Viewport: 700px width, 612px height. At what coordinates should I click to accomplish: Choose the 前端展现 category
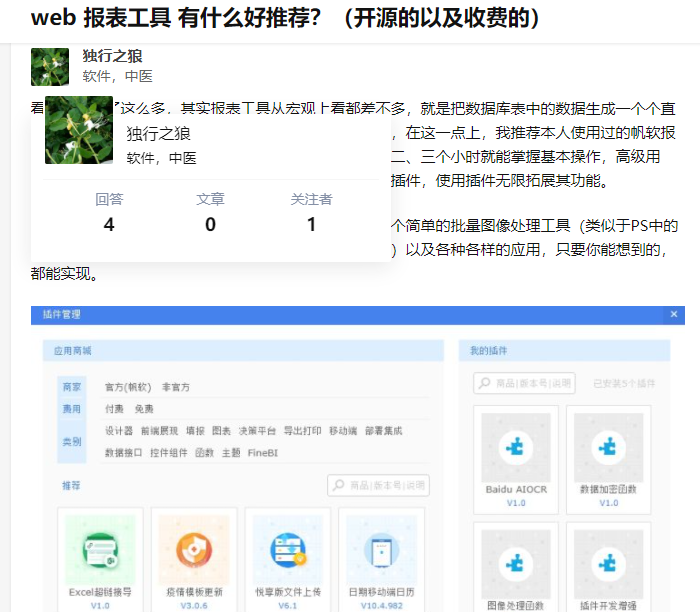click(x=159, y=431)
